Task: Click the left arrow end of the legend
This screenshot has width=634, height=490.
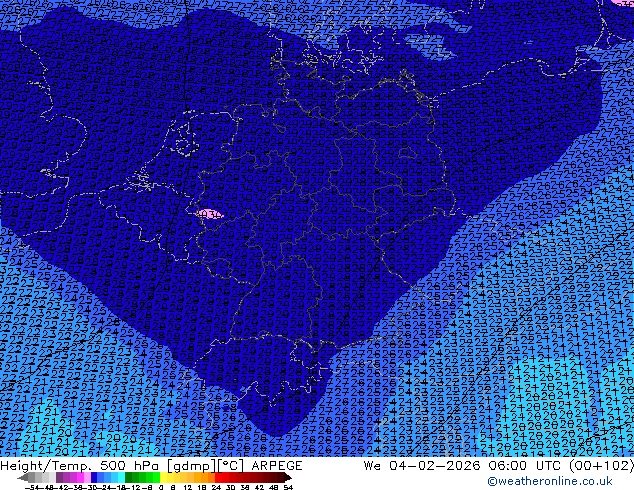Action: (22, 478)
